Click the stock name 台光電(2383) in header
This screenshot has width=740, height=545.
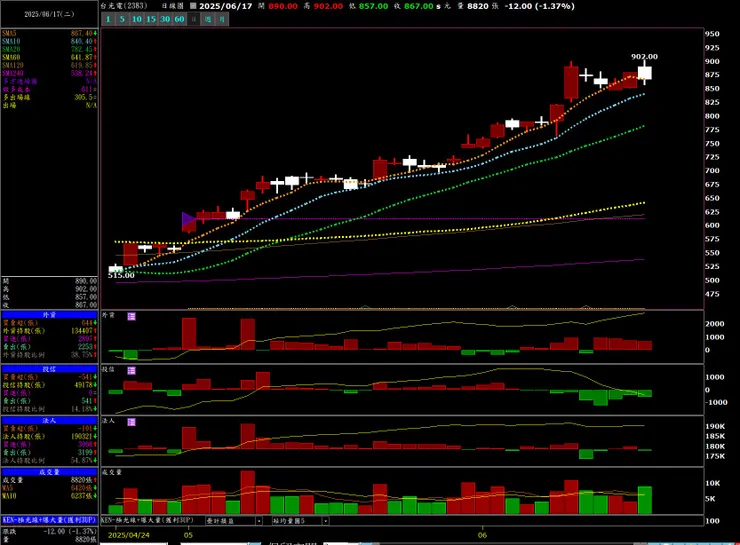click(x=124, y=6)
